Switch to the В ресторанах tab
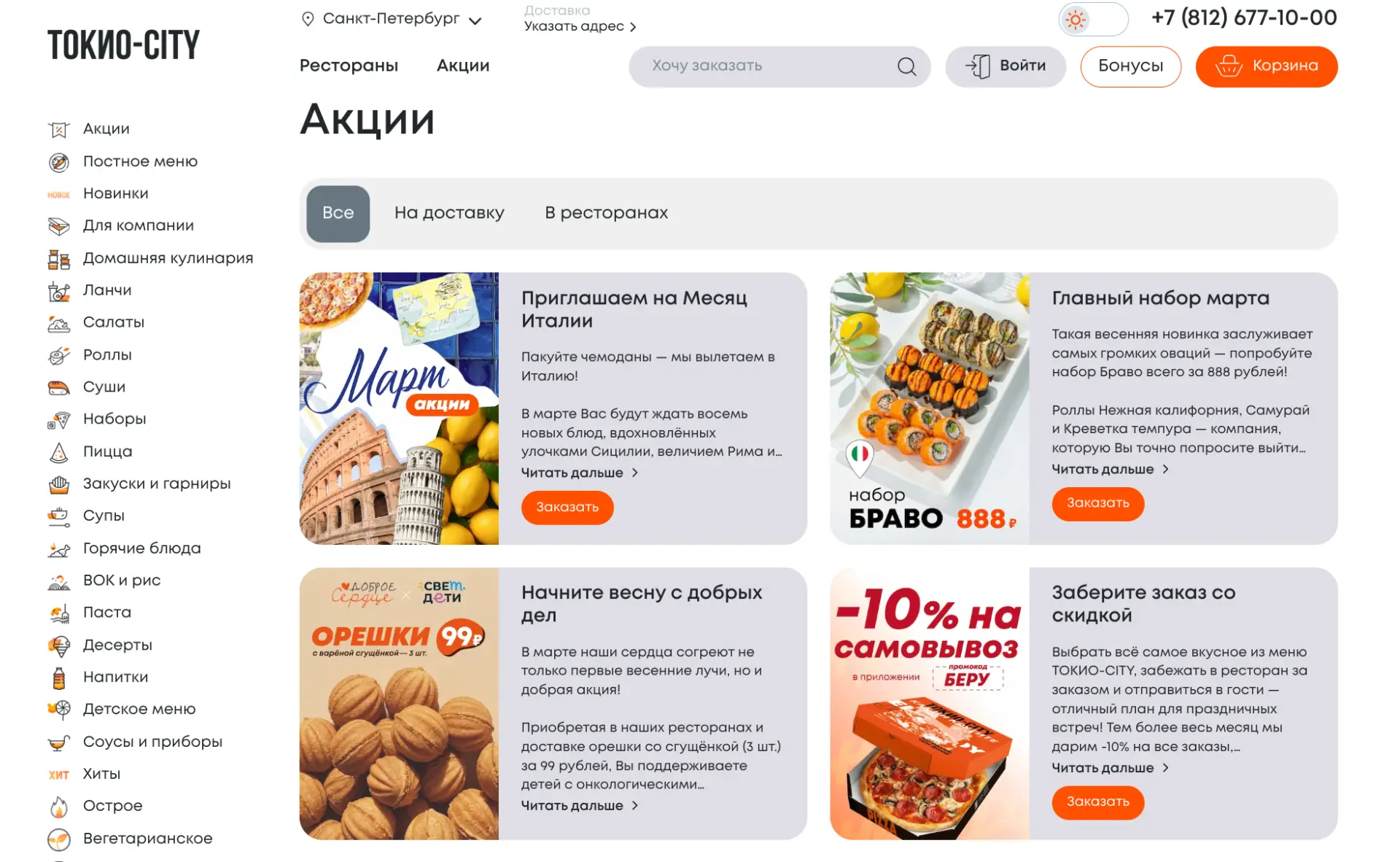The width and height of the screenshot is (1400, 862). coord(606,213)
